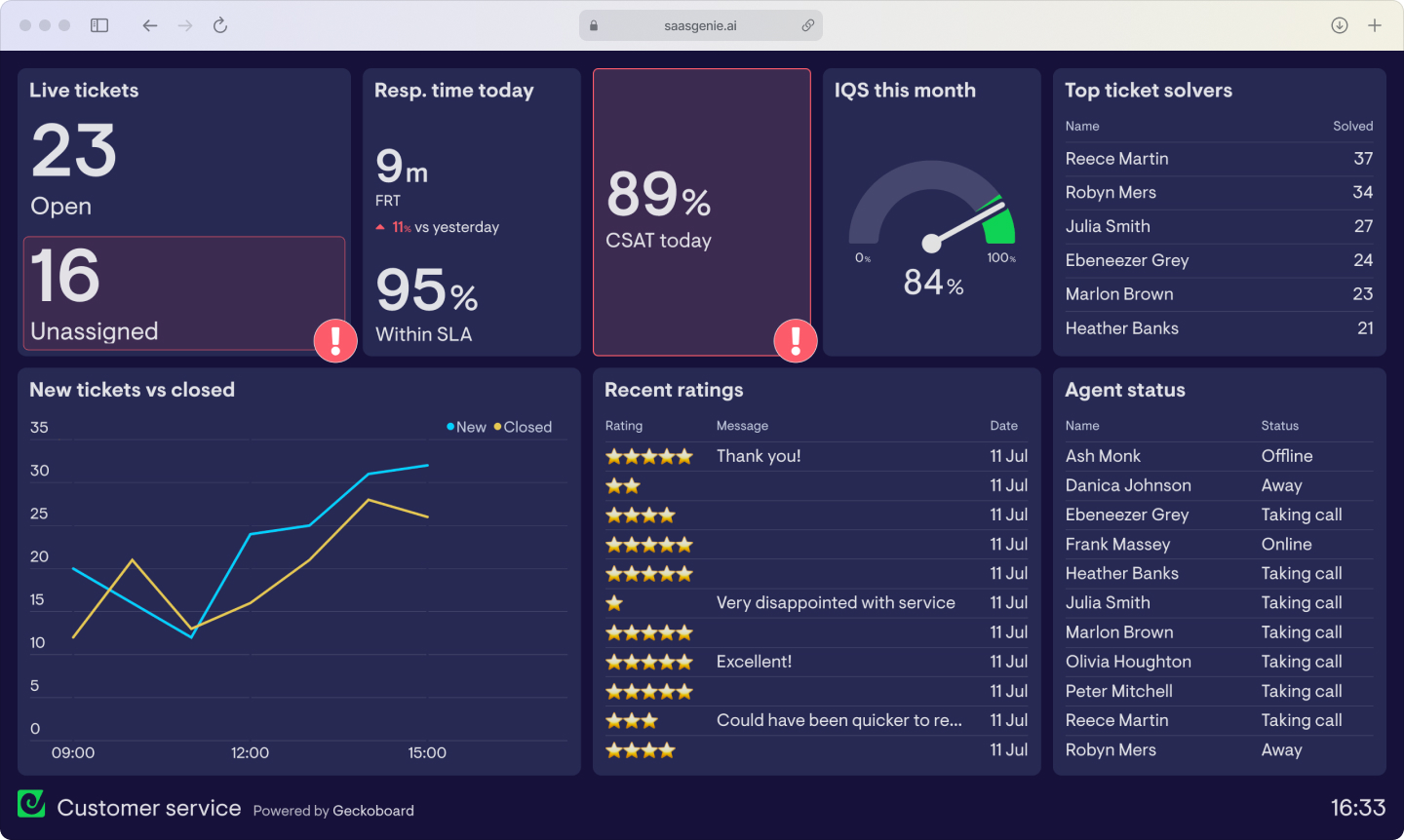The image size is (1404, 840).
Task: Click the alert icon on the CSAT today widget
Action: (x=795, y=340)
